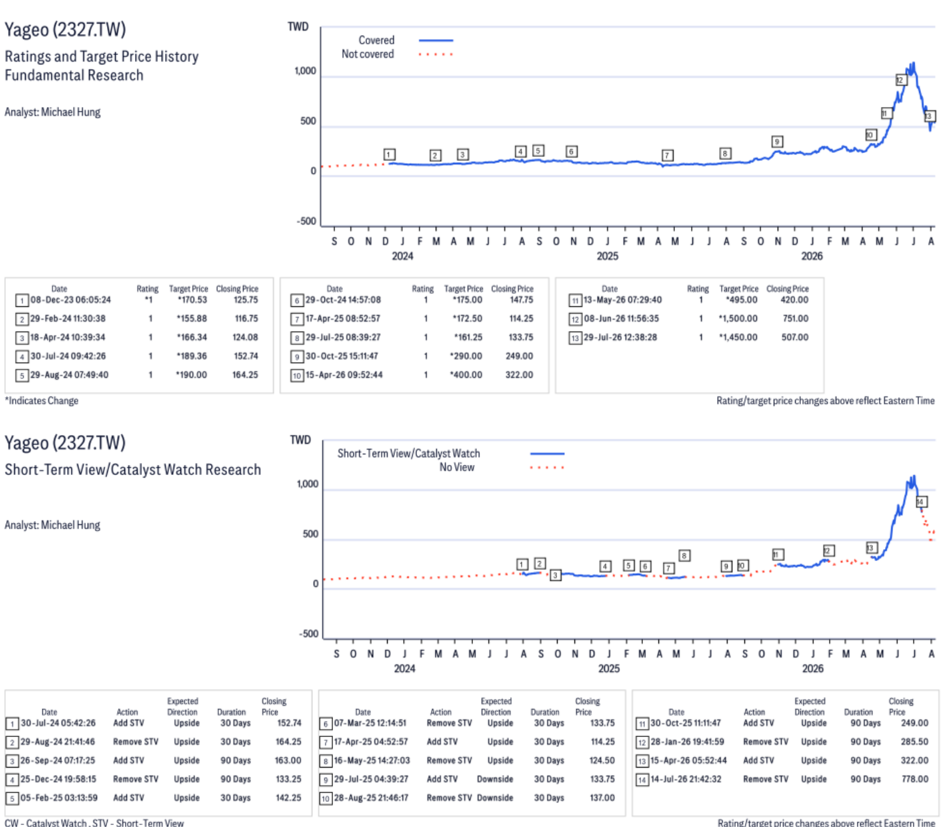Click closing price "124.50"
The width and height of the screenshot is (941, 827).
602,760
